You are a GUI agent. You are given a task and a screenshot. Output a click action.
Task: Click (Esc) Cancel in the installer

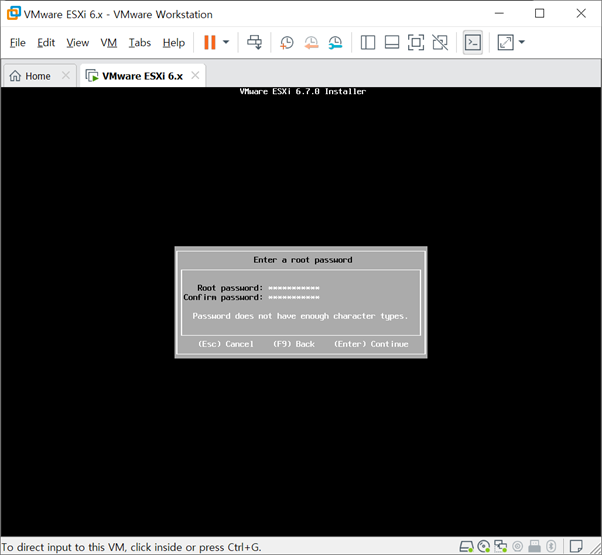226,344
